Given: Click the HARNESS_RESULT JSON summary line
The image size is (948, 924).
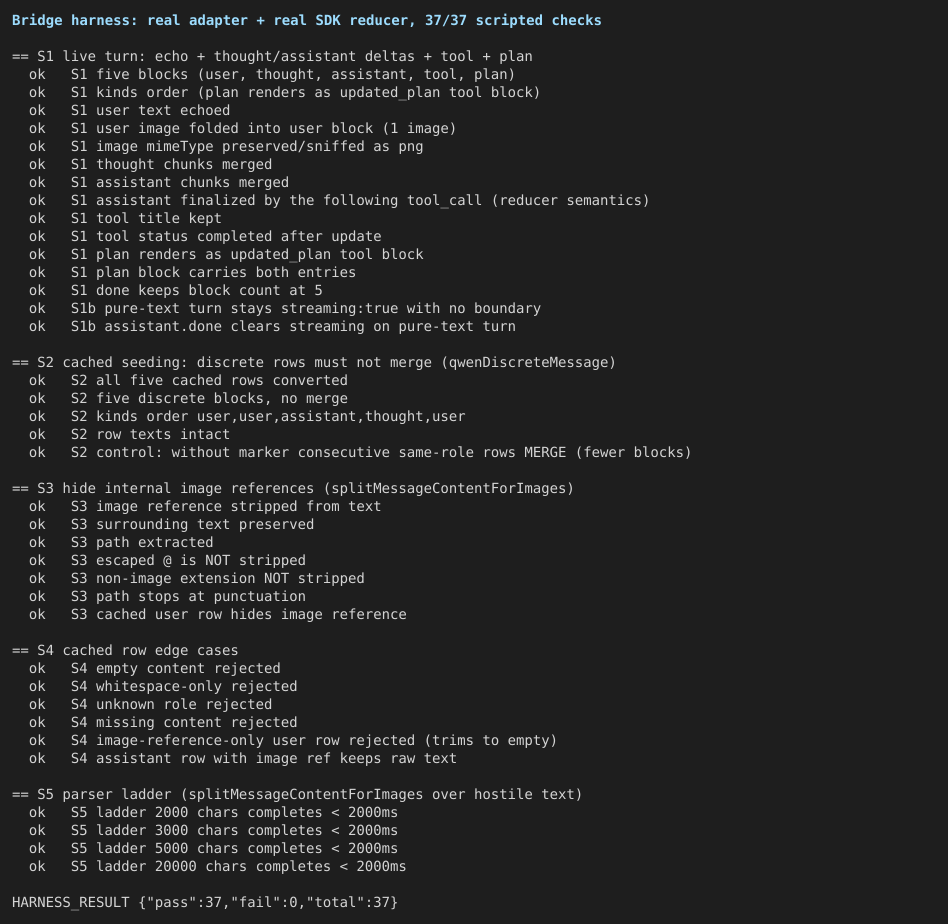Looking at the screenshot, I should click(205, 902).
